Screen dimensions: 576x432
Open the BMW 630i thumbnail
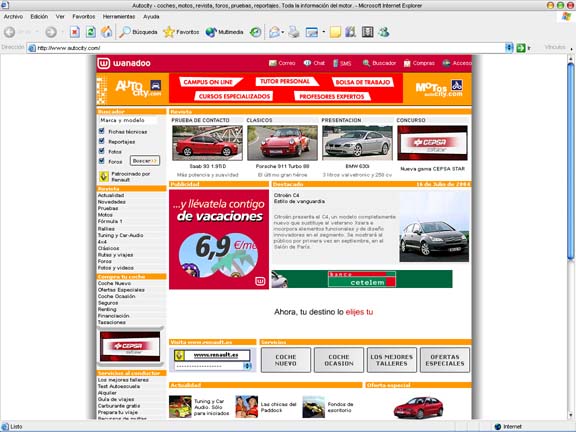[357, 143]
